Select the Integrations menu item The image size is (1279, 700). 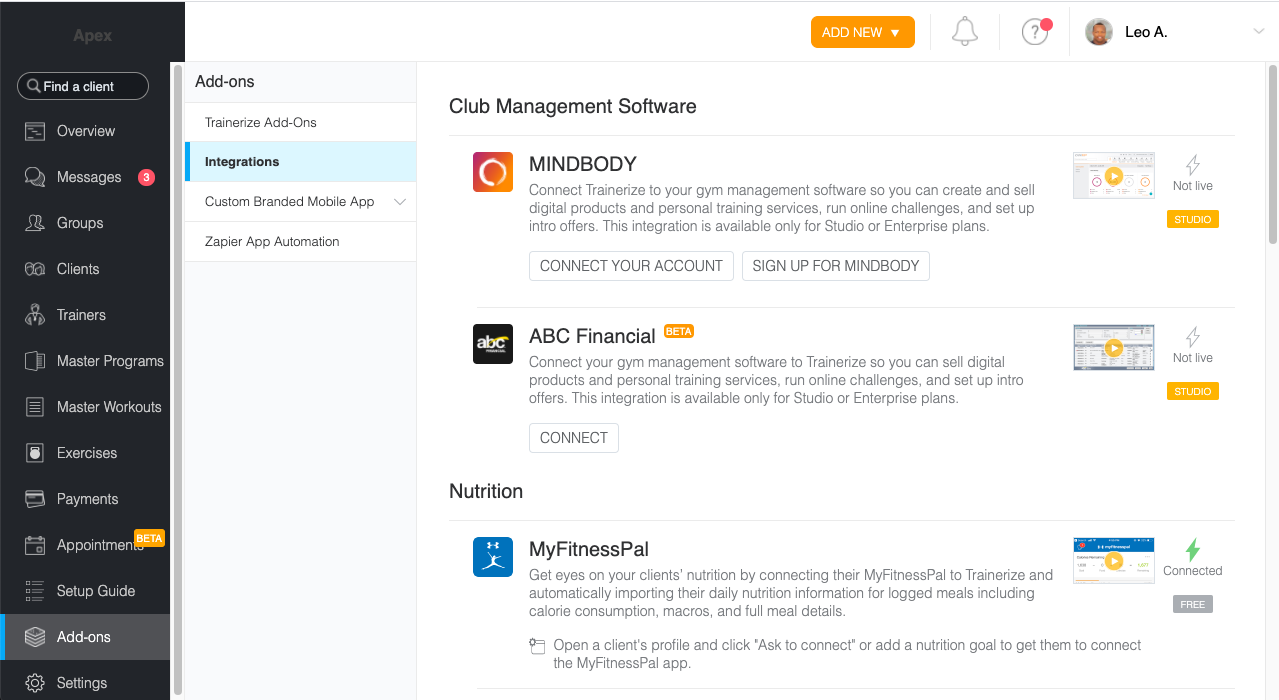[300, 162]
